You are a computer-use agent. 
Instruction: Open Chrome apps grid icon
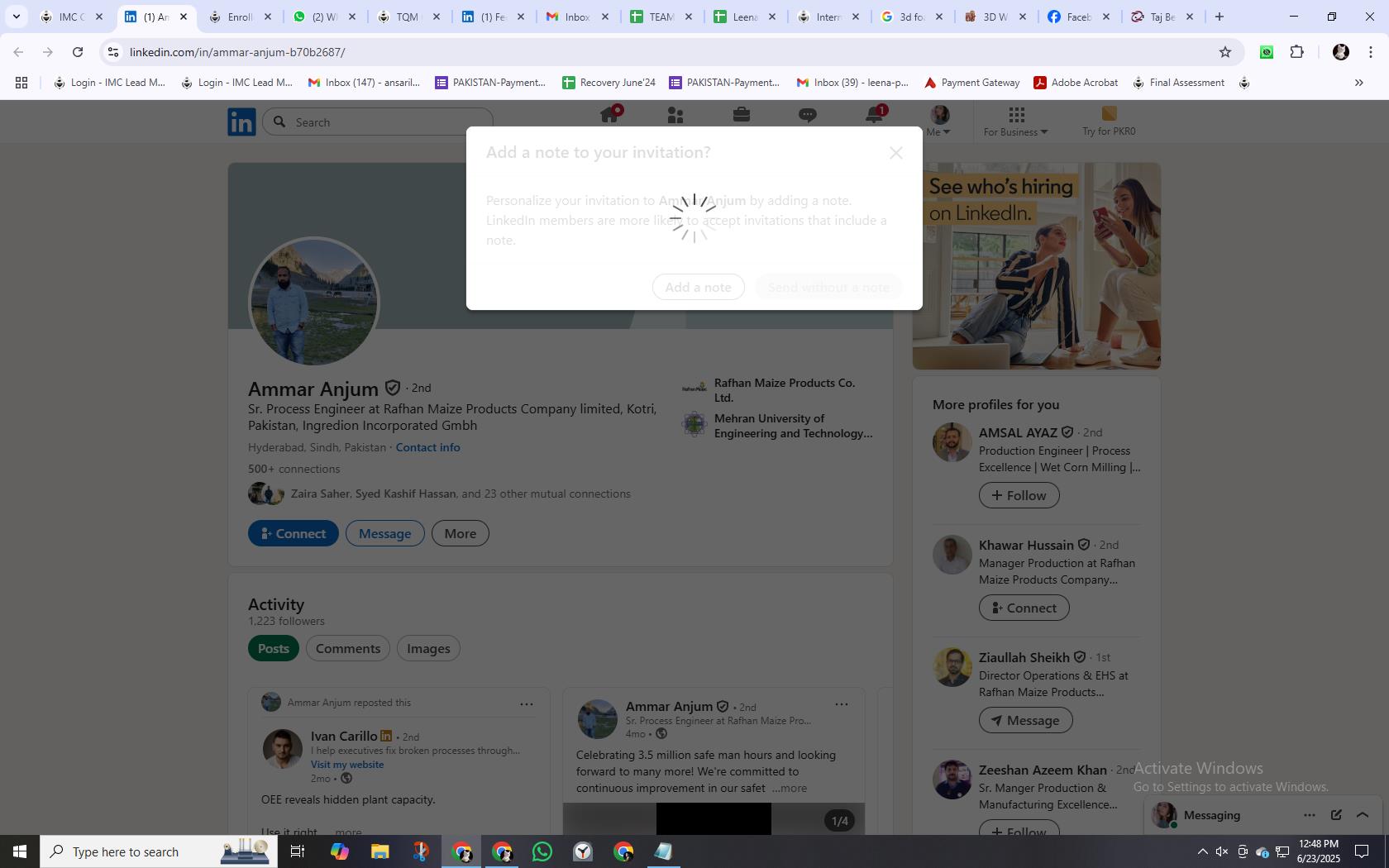coord(21,83)
